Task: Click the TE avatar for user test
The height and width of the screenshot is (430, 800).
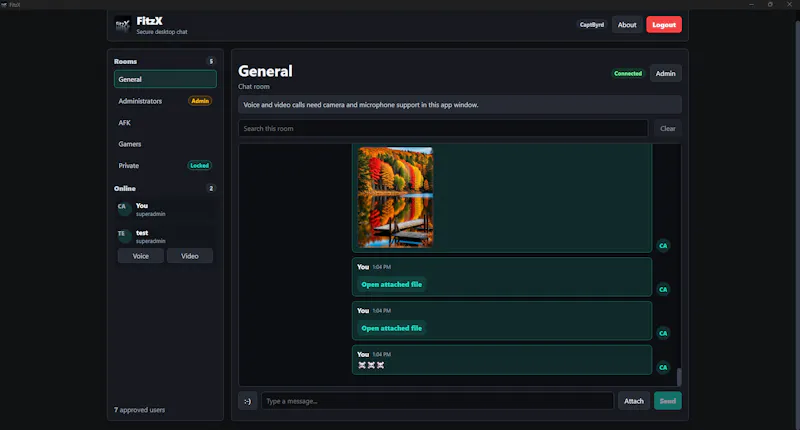Action: (124, 236)
